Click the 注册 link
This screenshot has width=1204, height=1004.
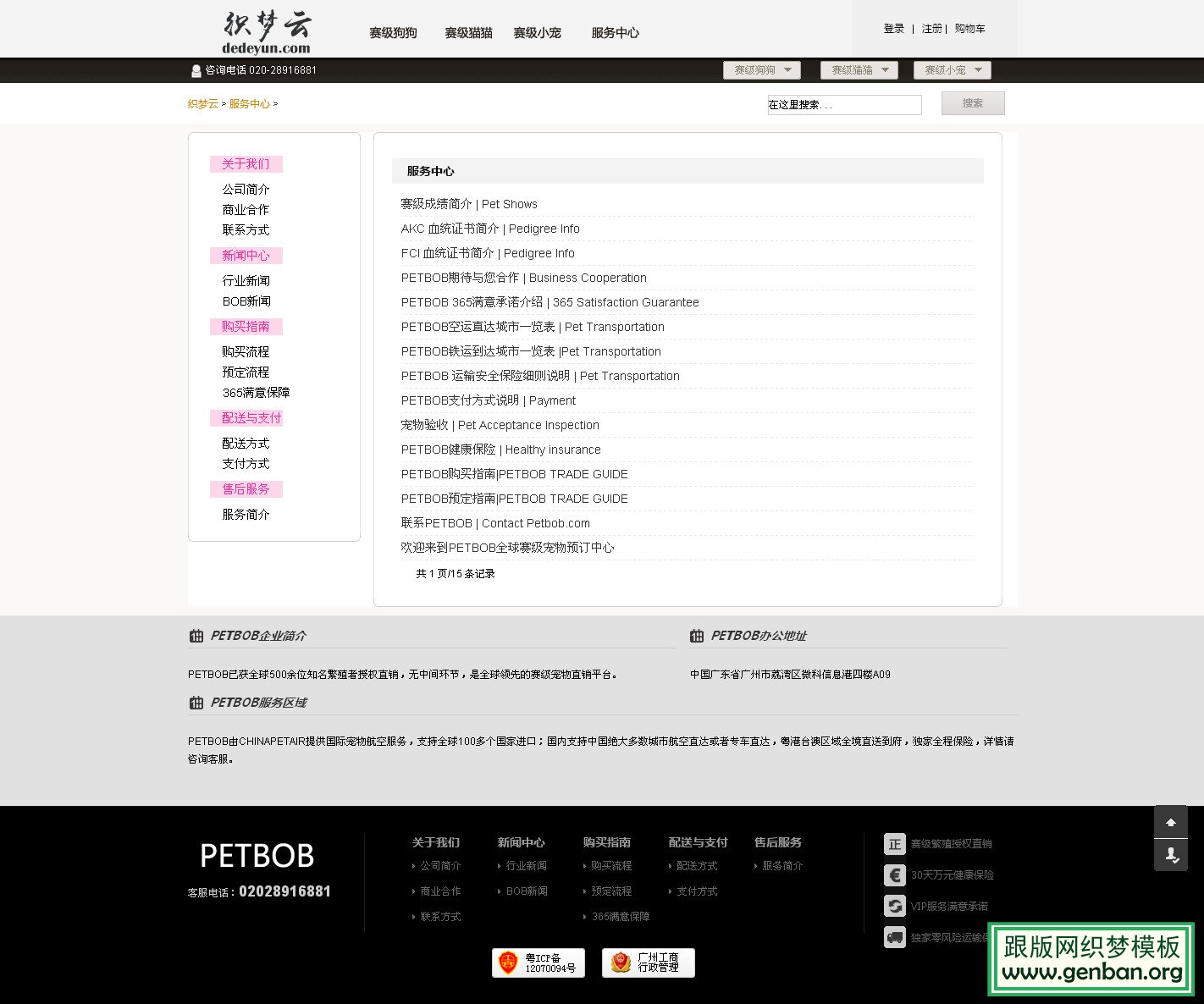point(931,29)
